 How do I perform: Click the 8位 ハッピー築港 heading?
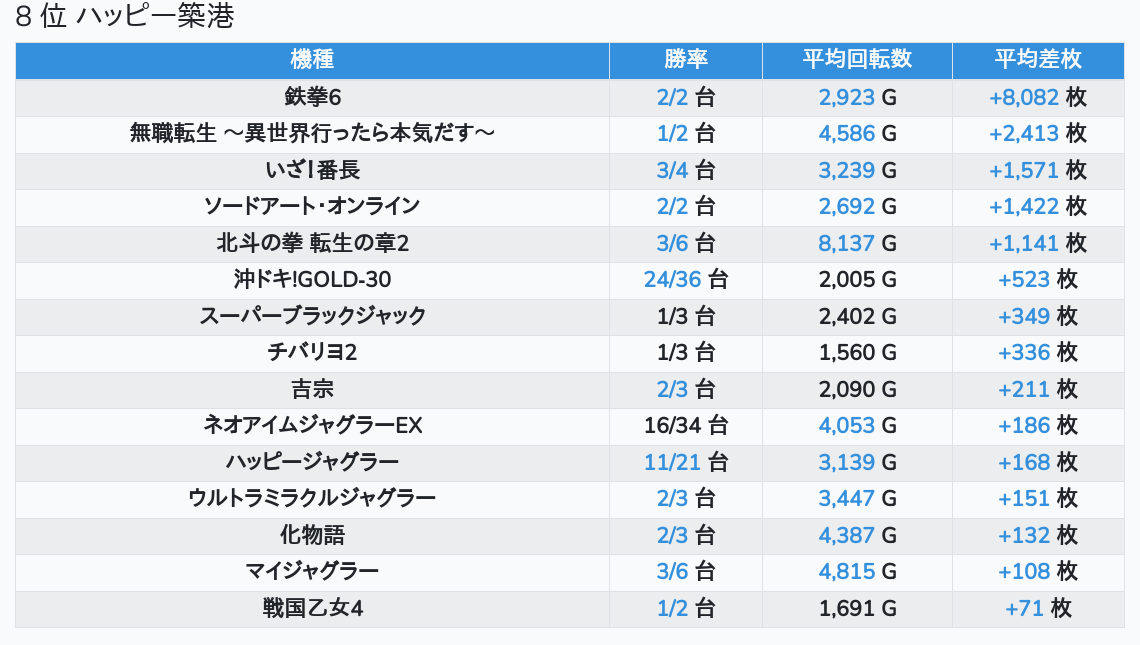(x=125, y=17)
